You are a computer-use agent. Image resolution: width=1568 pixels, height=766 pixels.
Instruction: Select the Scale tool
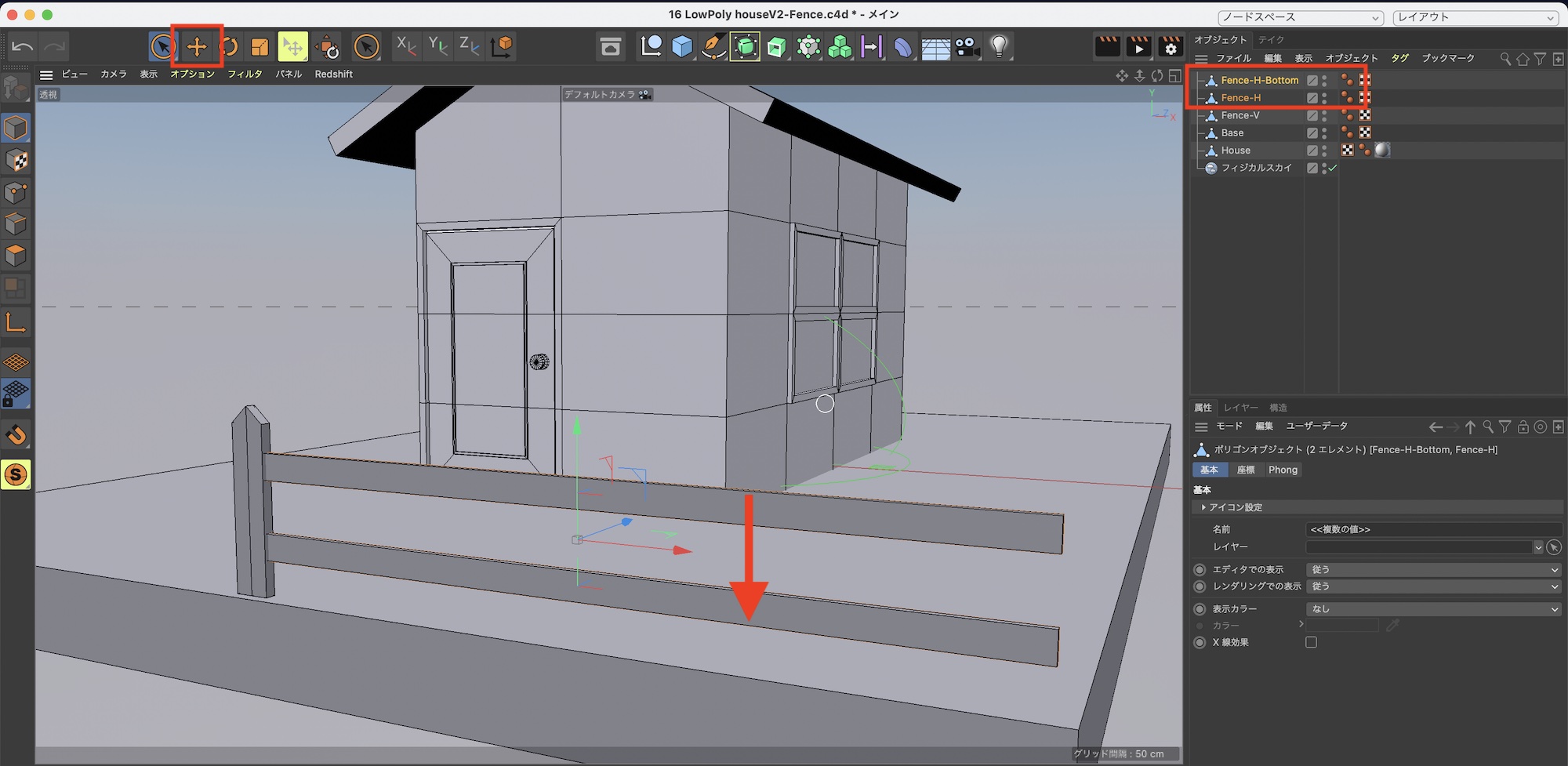coord(260,47)
